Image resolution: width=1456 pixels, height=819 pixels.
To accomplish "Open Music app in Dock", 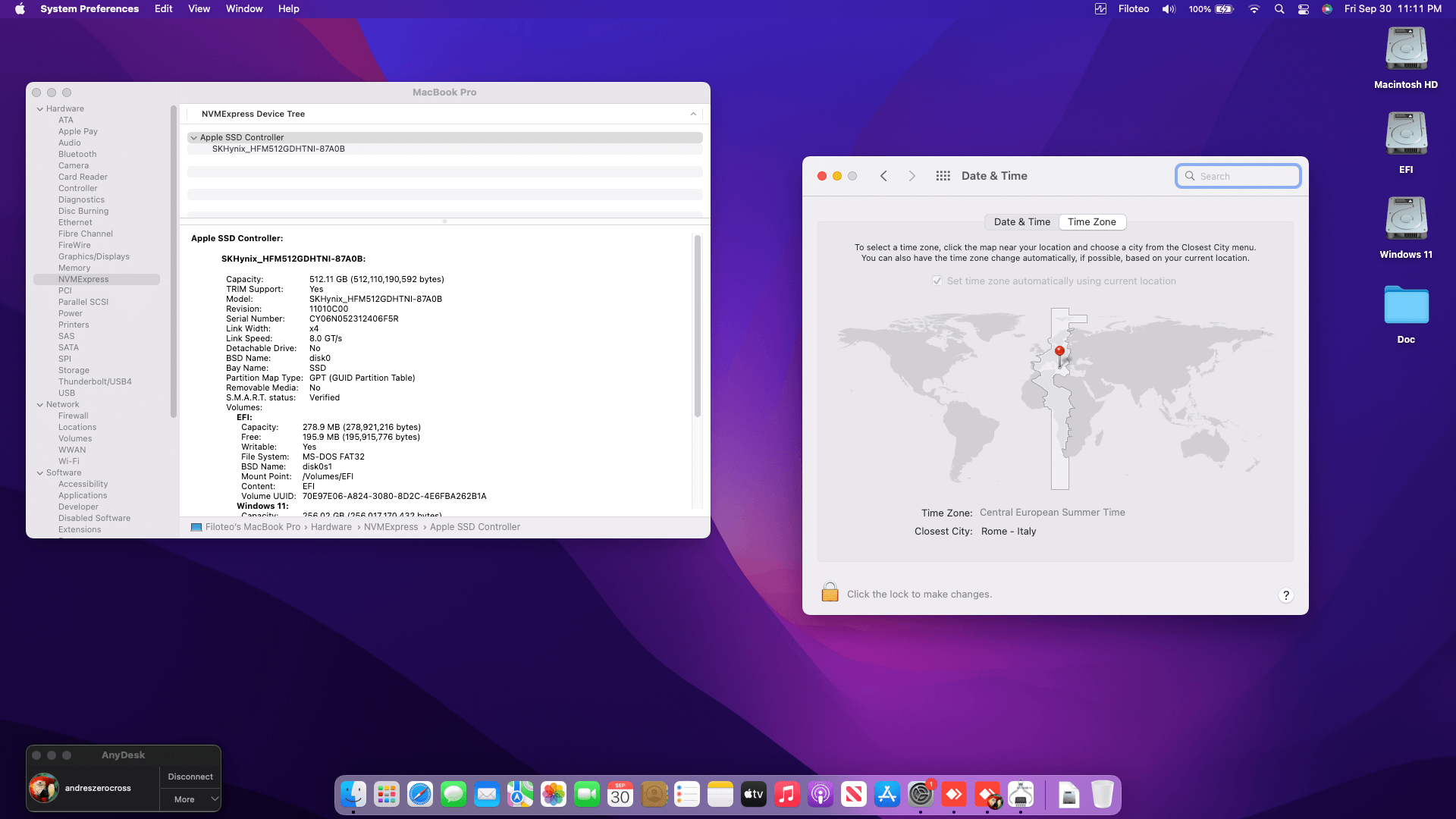I will 787,794.
